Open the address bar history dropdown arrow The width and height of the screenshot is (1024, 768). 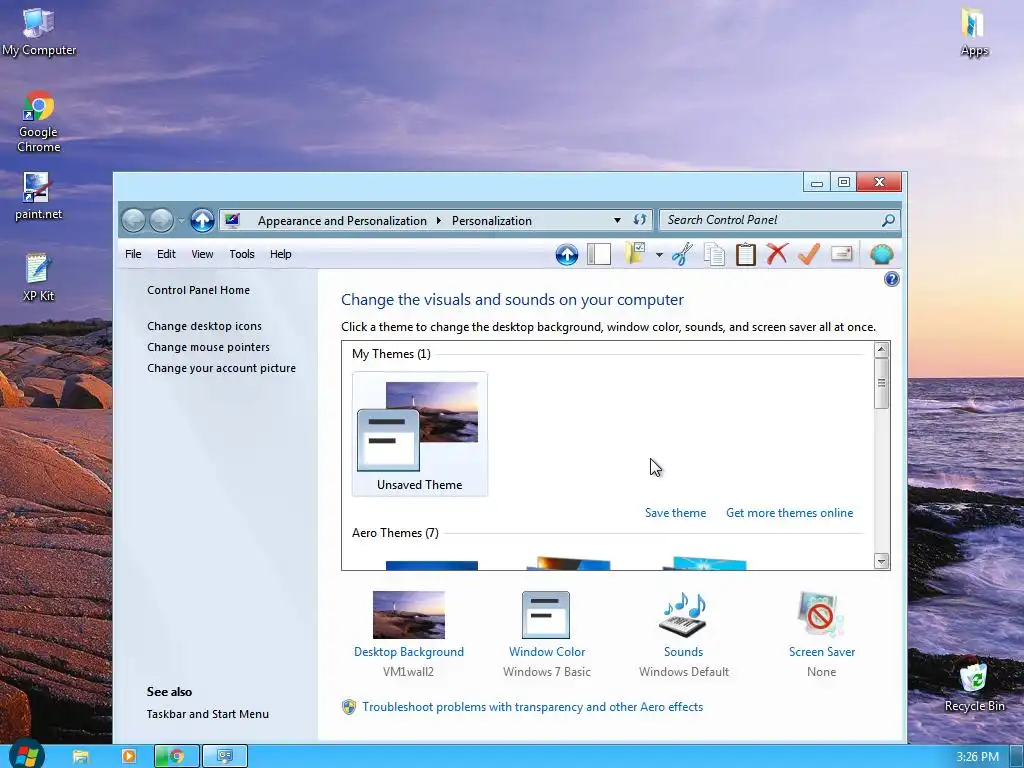coord(617,221)
